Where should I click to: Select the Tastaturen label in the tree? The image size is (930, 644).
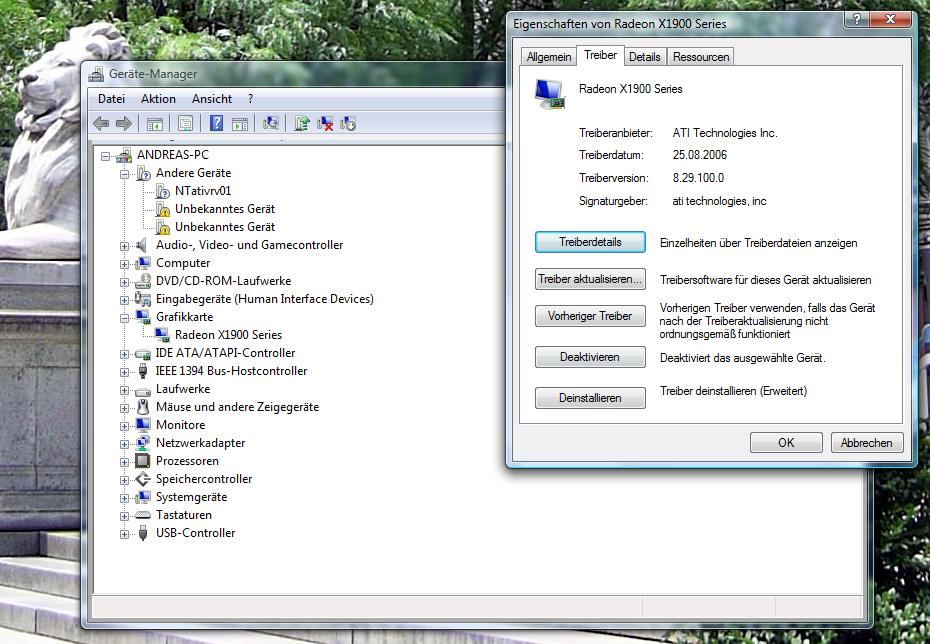(183, 515)
